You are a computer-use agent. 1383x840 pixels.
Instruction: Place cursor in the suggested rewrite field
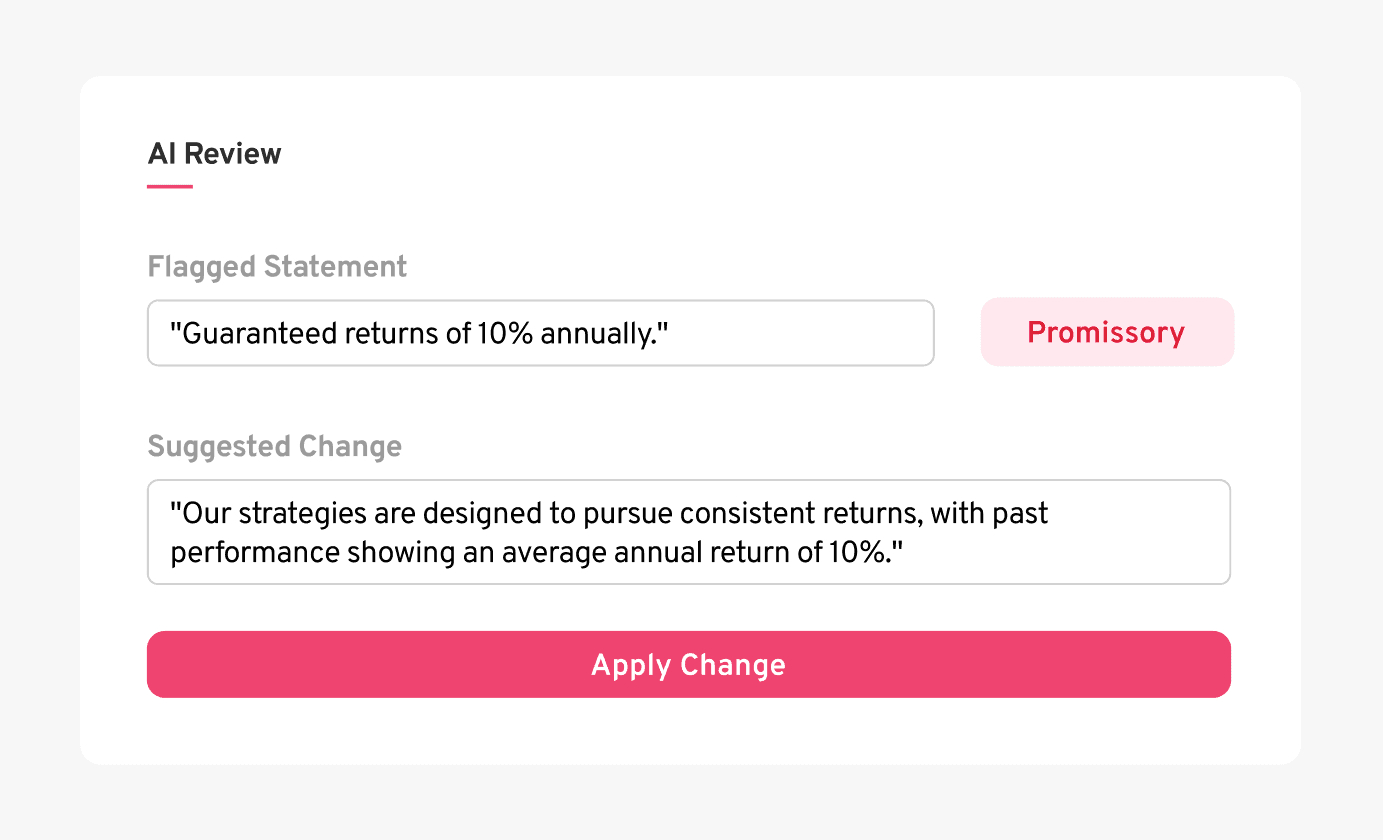click(689, 531)
